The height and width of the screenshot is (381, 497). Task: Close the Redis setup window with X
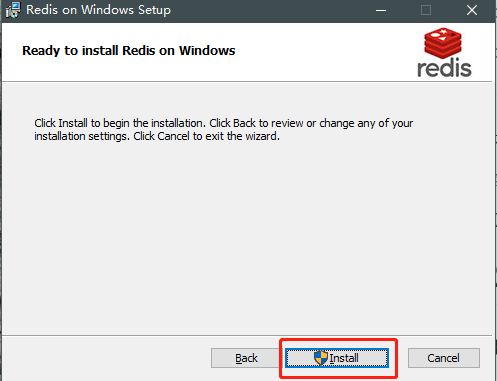click(472, 10)
